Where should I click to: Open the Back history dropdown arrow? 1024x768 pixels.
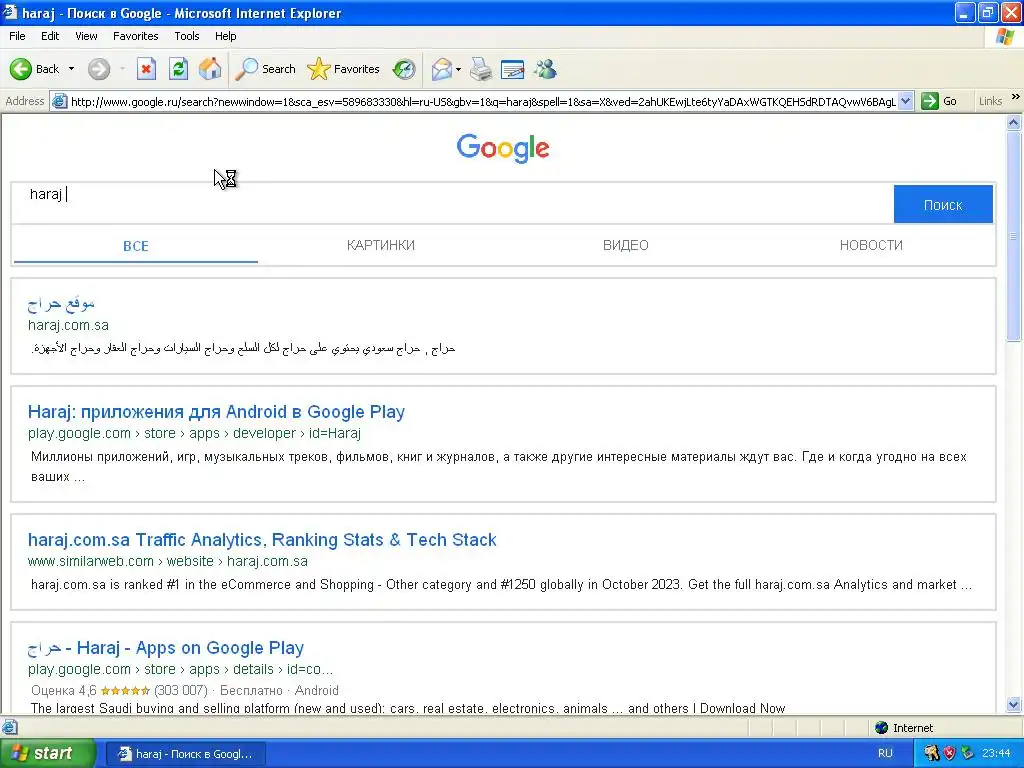(71, 69)
